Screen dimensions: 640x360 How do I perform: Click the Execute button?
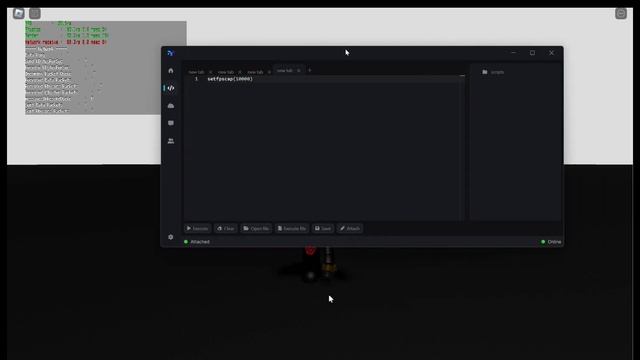198,229
